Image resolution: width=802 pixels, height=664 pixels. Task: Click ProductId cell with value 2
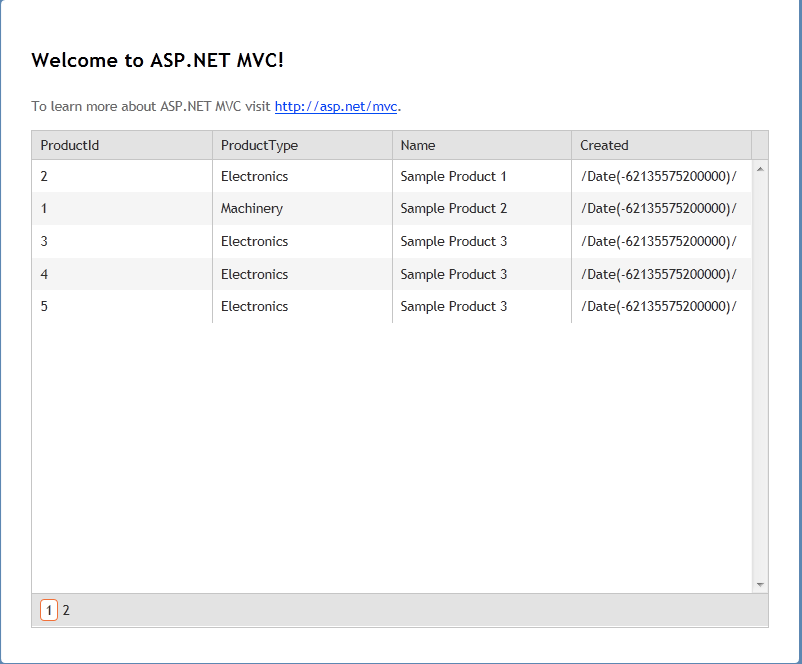44,176
